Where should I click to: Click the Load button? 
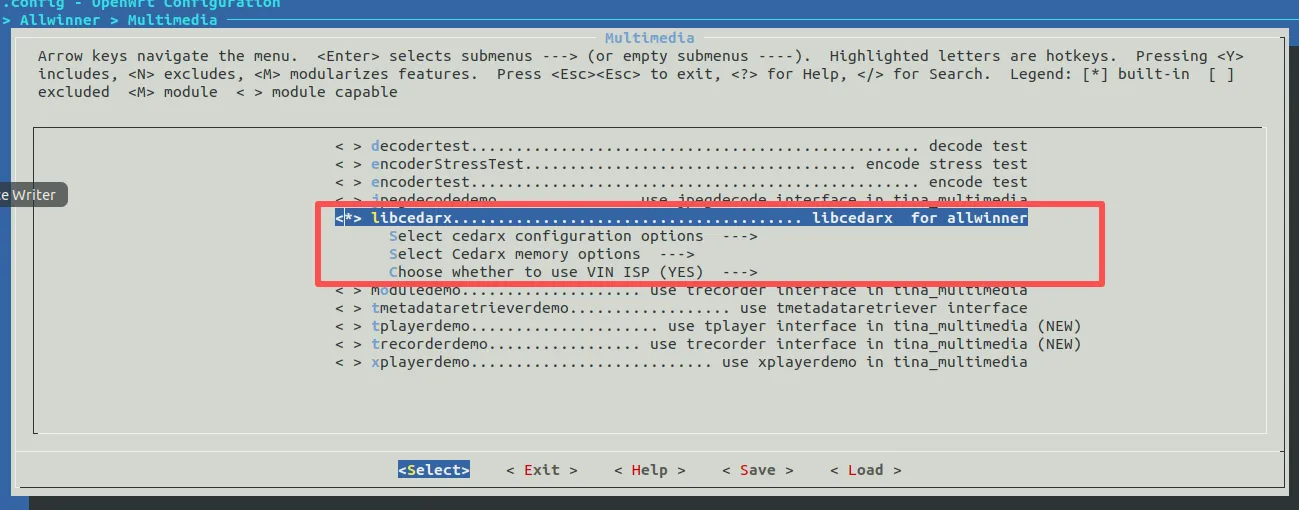[x=866, y=470]
